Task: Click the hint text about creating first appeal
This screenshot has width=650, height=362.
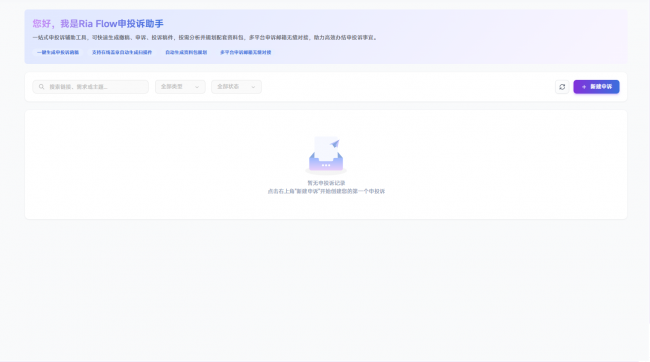Action: [x=326, y=191]
